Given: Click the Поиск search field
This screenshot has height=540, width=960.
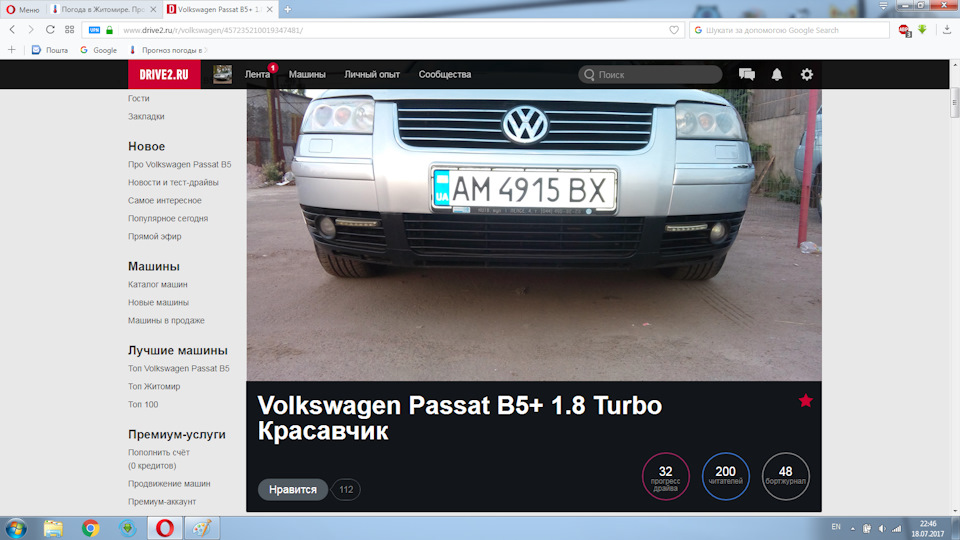Looking at the screenshot, I should 650,74.
